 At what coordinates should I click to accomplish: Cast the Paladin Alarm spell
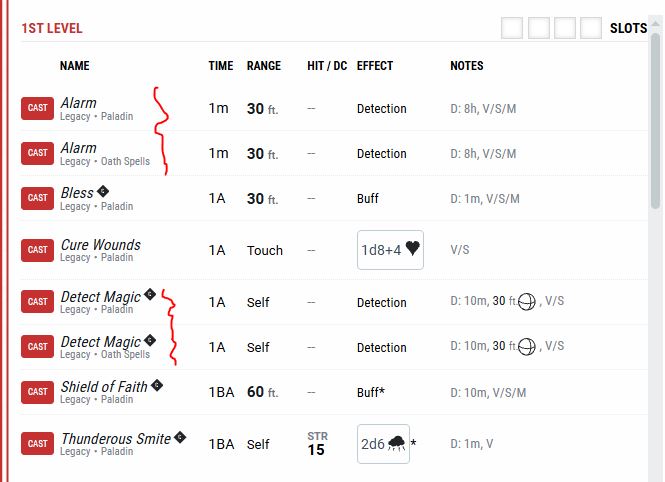37,108
